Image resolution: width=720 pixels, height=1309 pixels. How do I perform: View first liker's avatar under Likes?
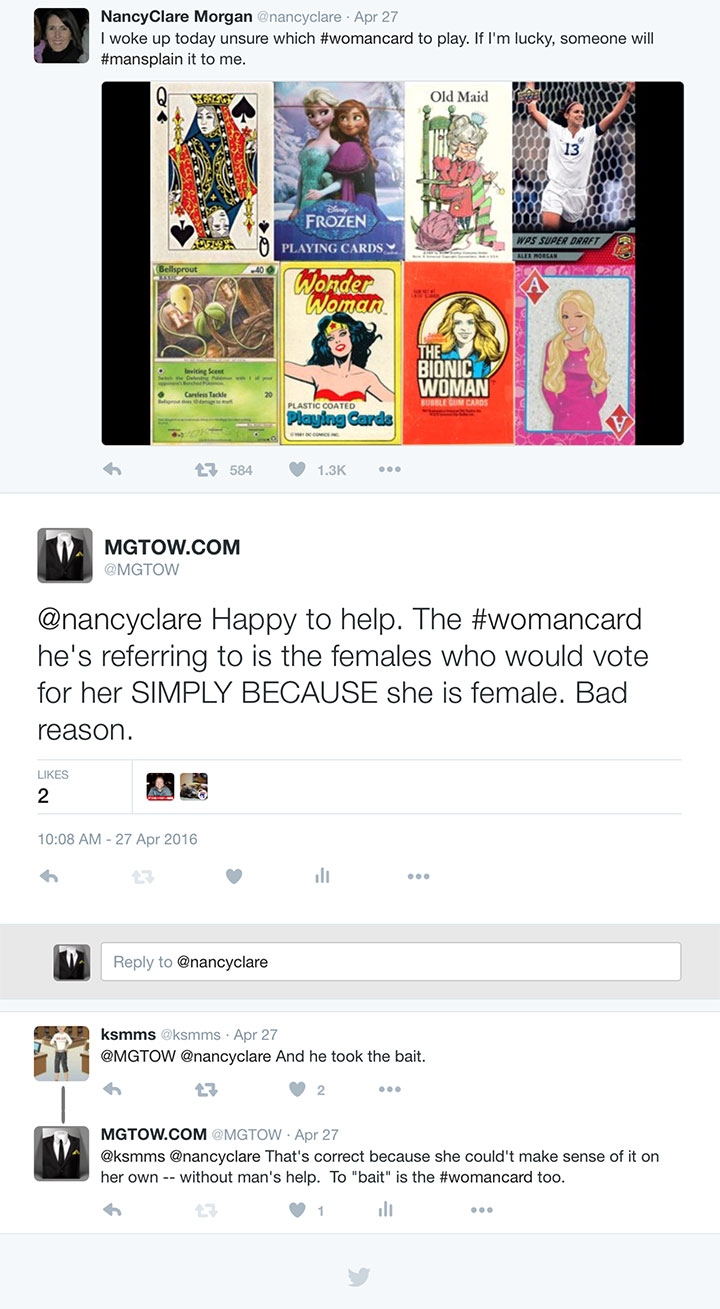(x=159, y=787)
